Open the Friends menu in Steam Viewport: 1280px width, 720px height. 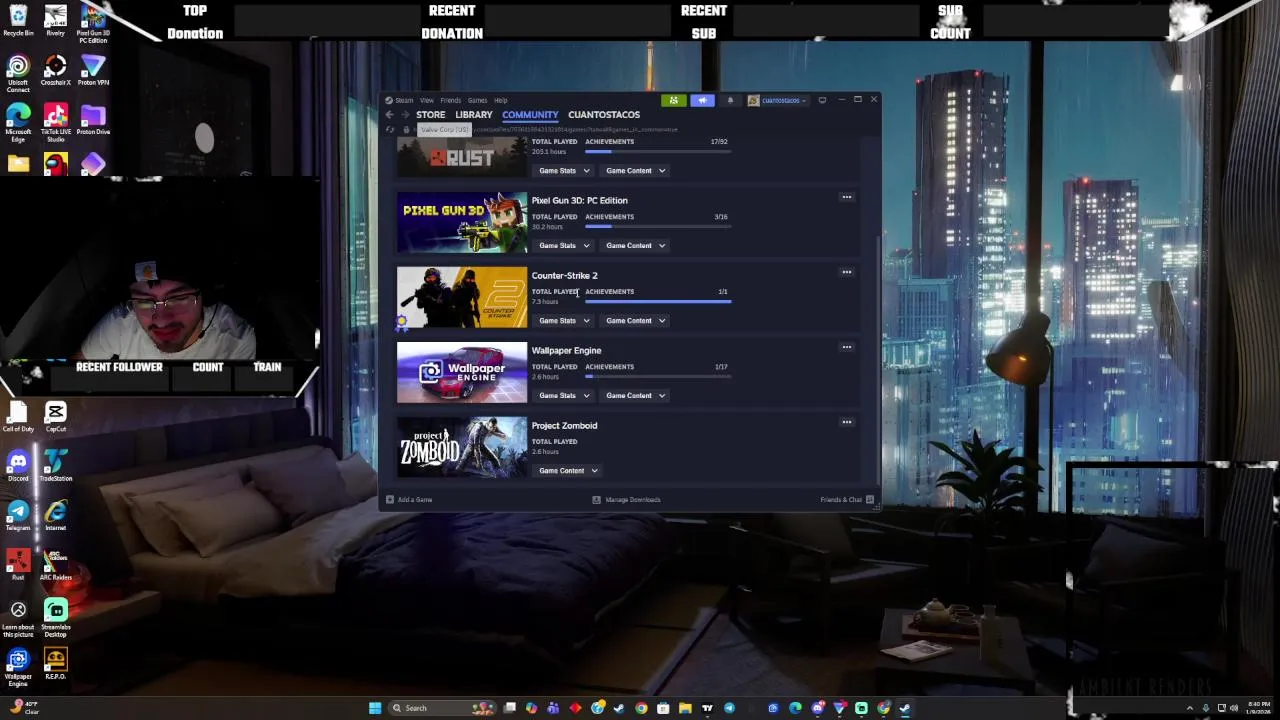[x=451, y=100]
